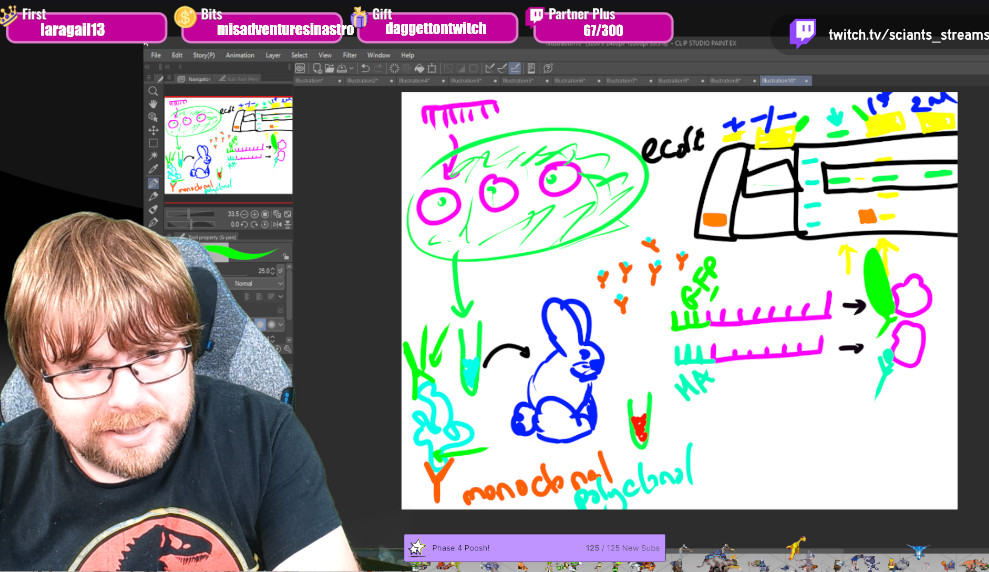Click the smartphone connection icon

[531, 68]
